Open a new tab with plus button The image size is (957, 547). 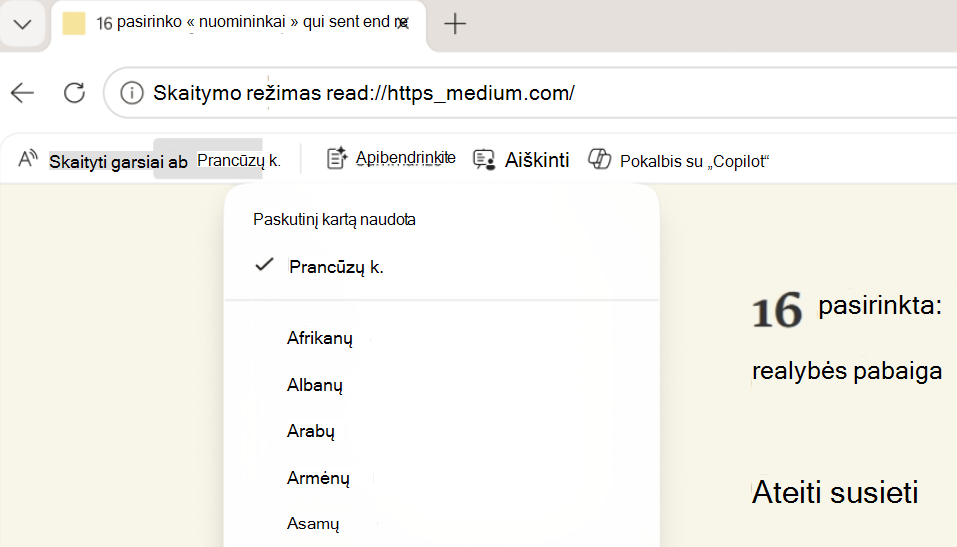(455, 24)
